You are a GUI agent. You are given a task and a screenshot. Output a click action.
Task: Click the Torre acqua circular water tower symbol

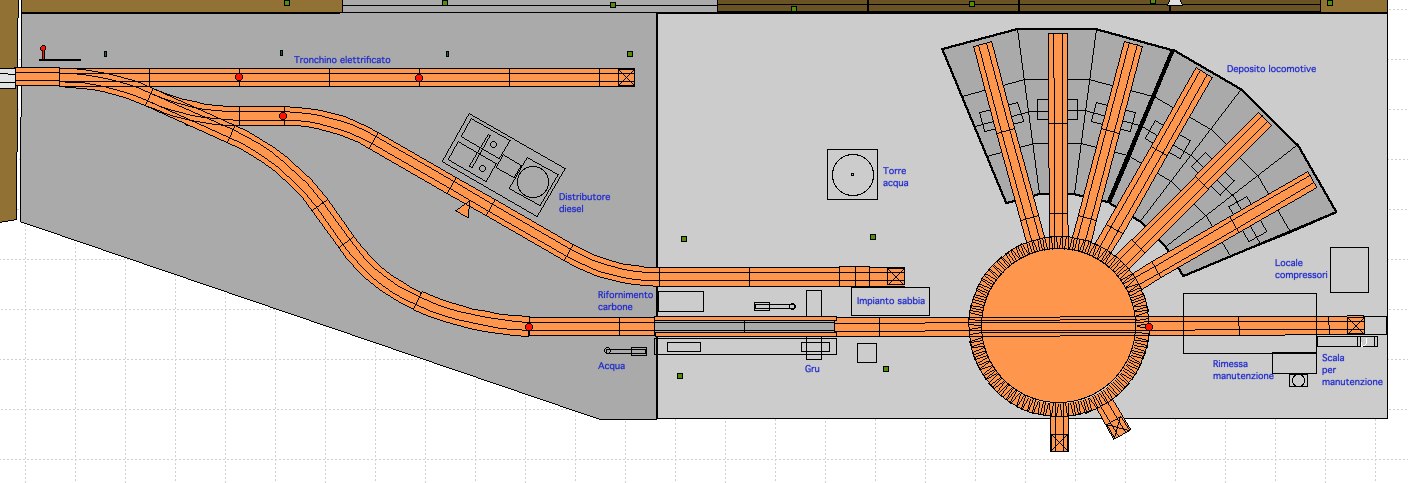point(852,174)
